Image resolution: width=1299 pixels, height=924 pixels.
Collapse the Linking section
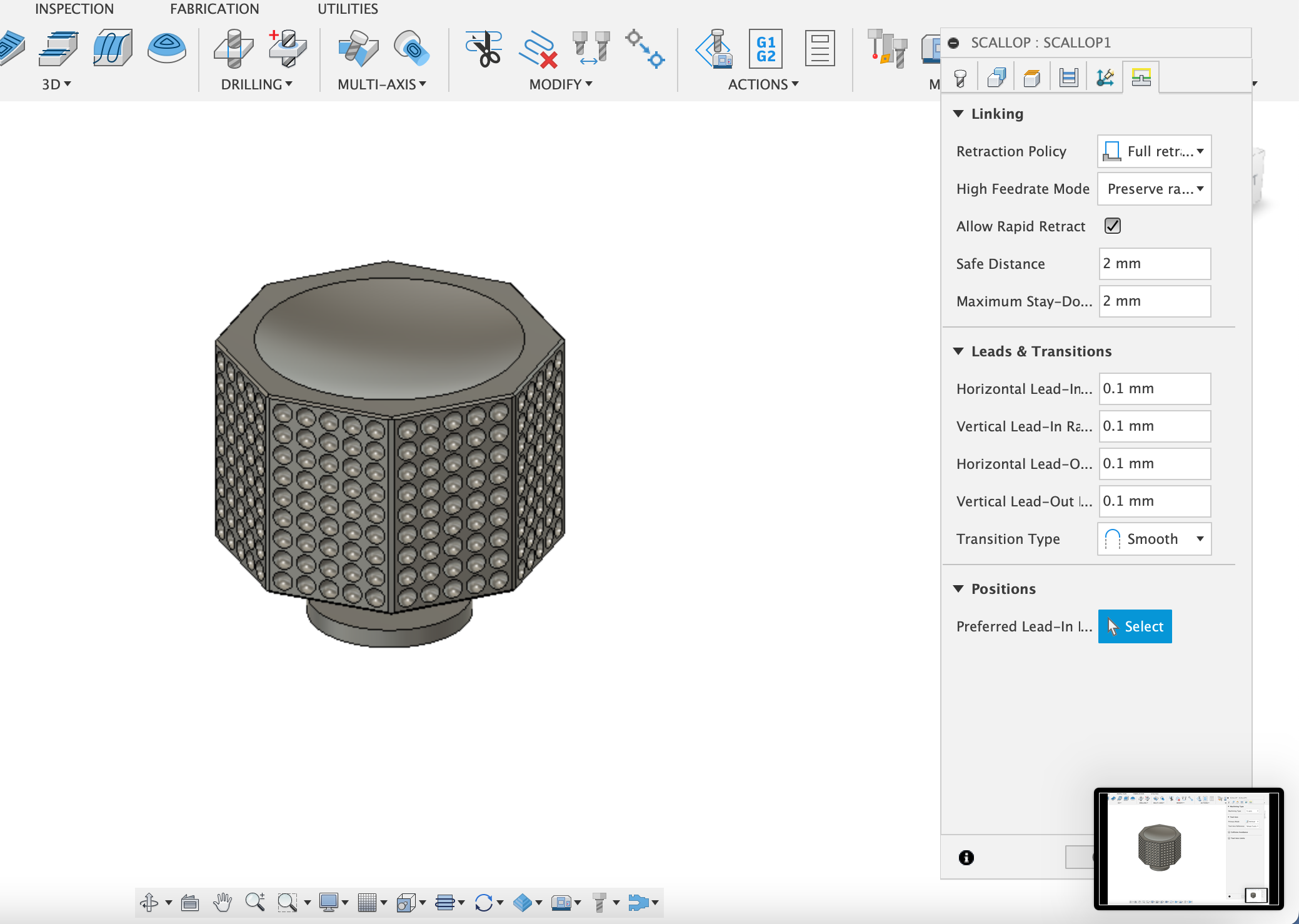pyautogui.click(x=958, y=114)
